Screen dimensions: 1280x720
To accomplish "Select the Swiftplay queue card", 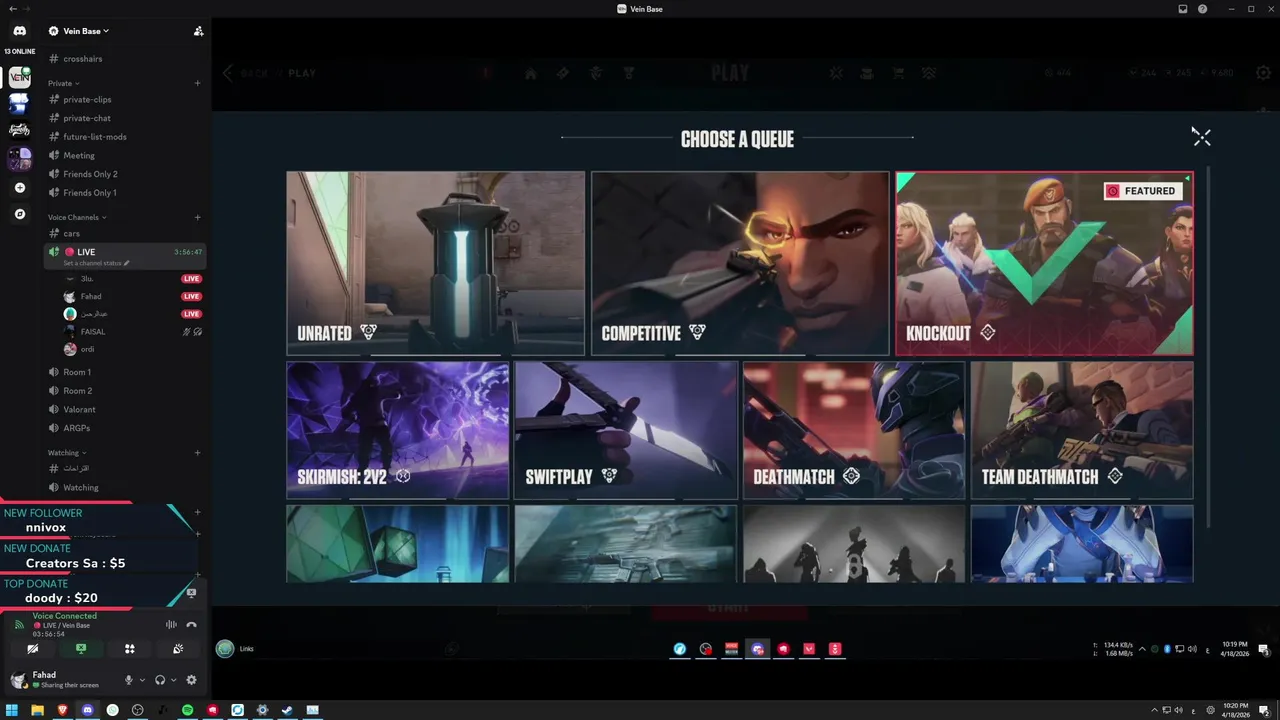I will tap(626, 430).
